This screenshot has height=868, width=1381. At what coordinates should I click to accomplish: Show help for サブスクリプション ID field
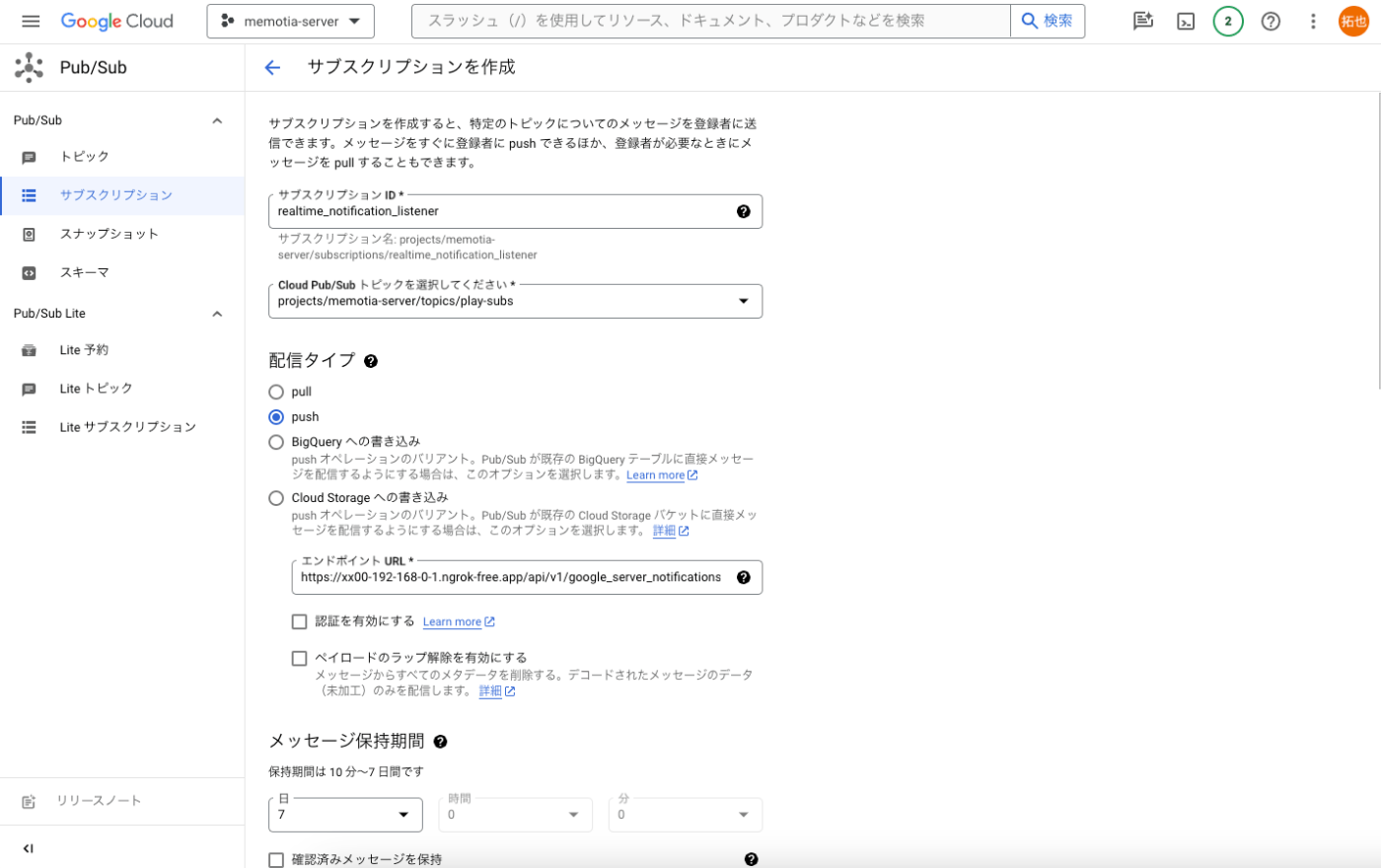pos(744,211)
